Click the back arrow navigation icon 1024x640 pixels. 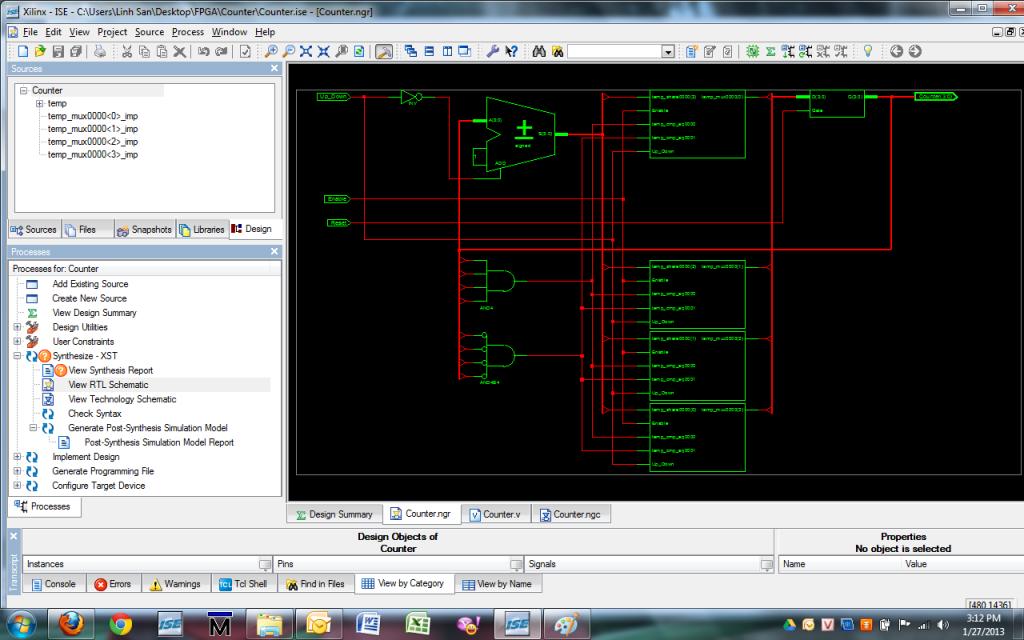896,51
